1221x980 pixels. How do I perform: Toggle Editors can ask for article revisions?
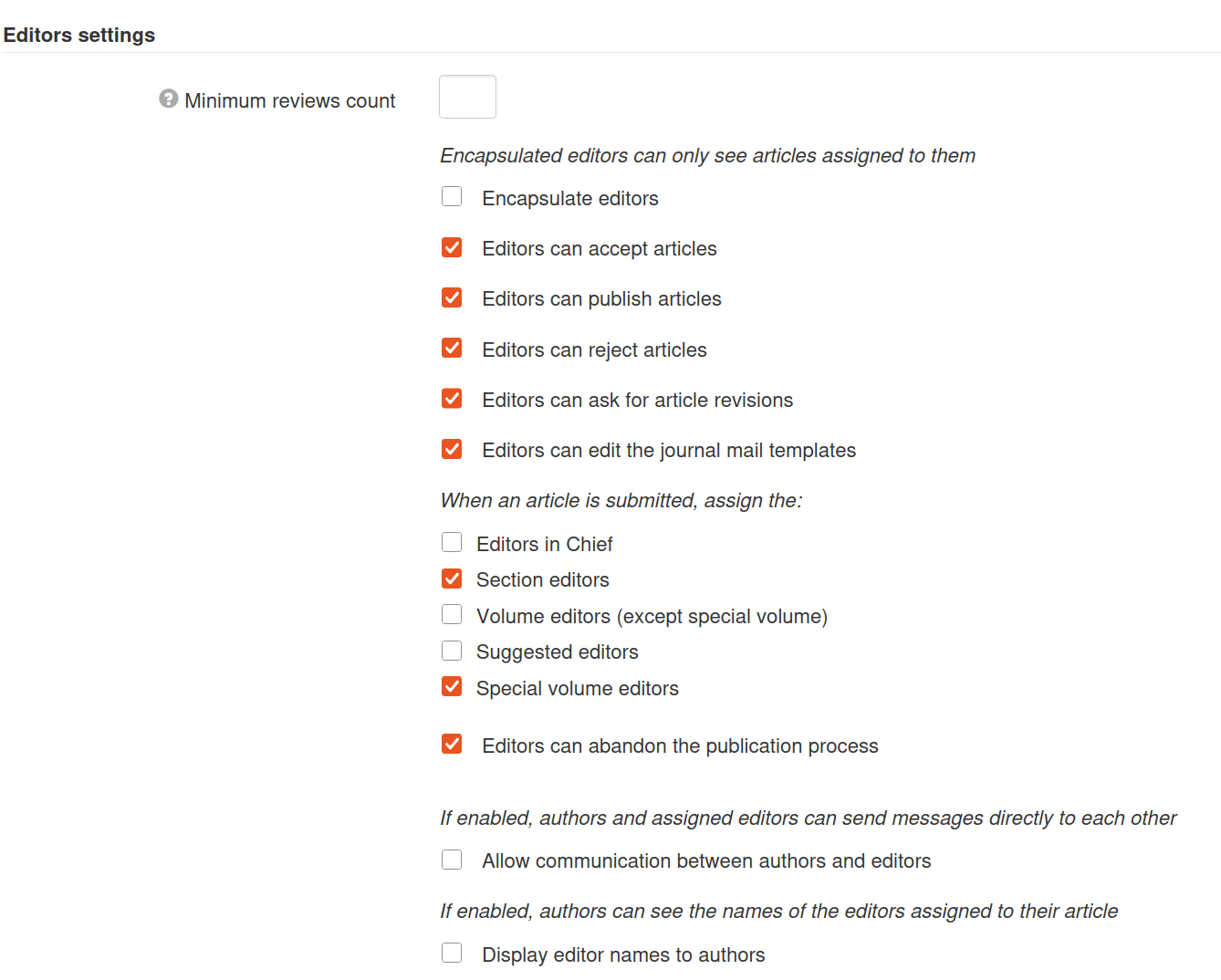point(452,399)
